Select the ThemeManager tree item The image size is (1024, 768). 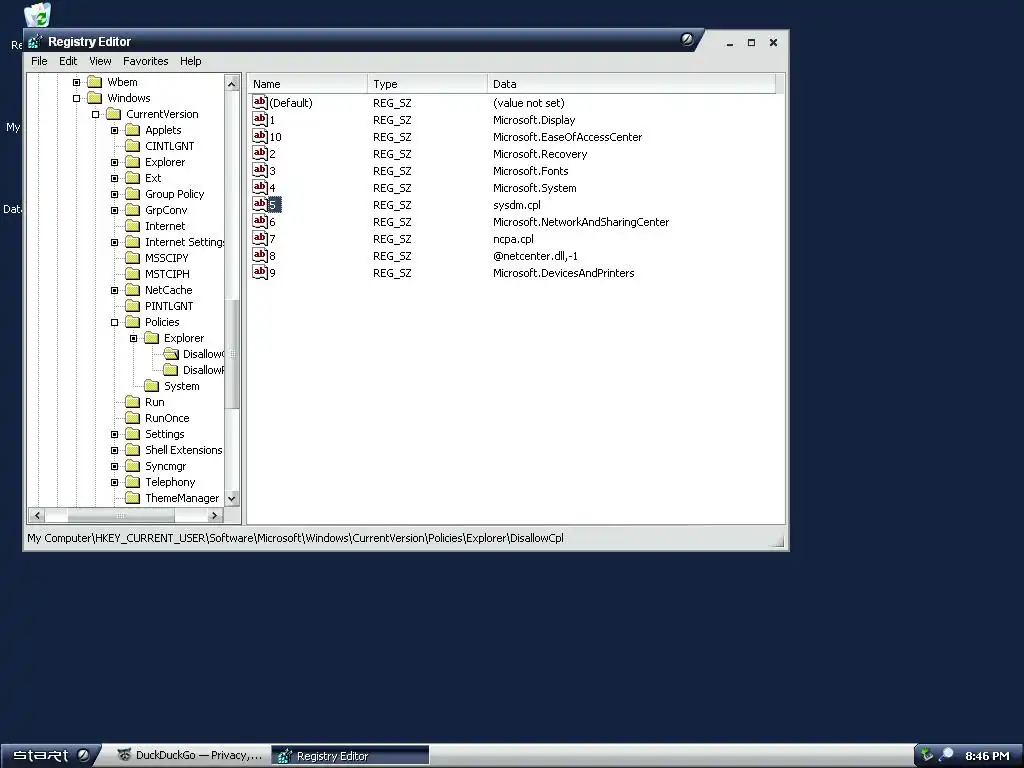click(182, 498)
